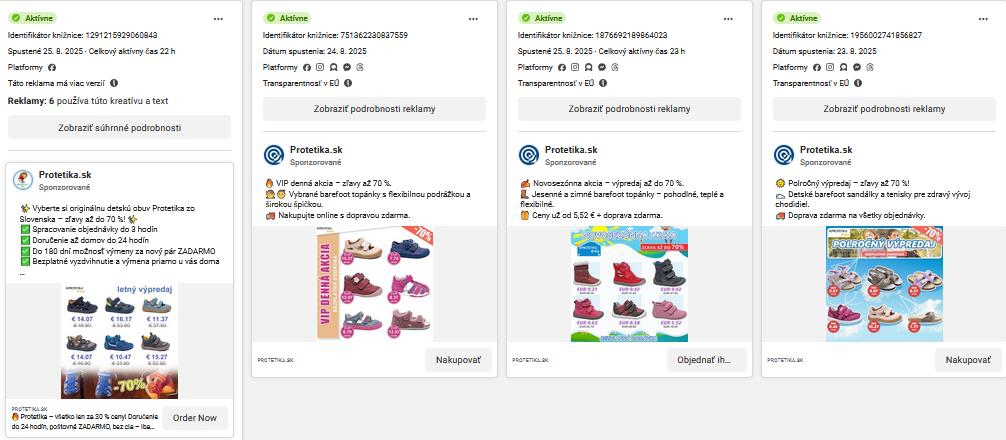Viewport: 1006px width, 440px height.
Task: Open three-dot menu on the VIP denná akcia card
Action: click(x=474, y=18)
